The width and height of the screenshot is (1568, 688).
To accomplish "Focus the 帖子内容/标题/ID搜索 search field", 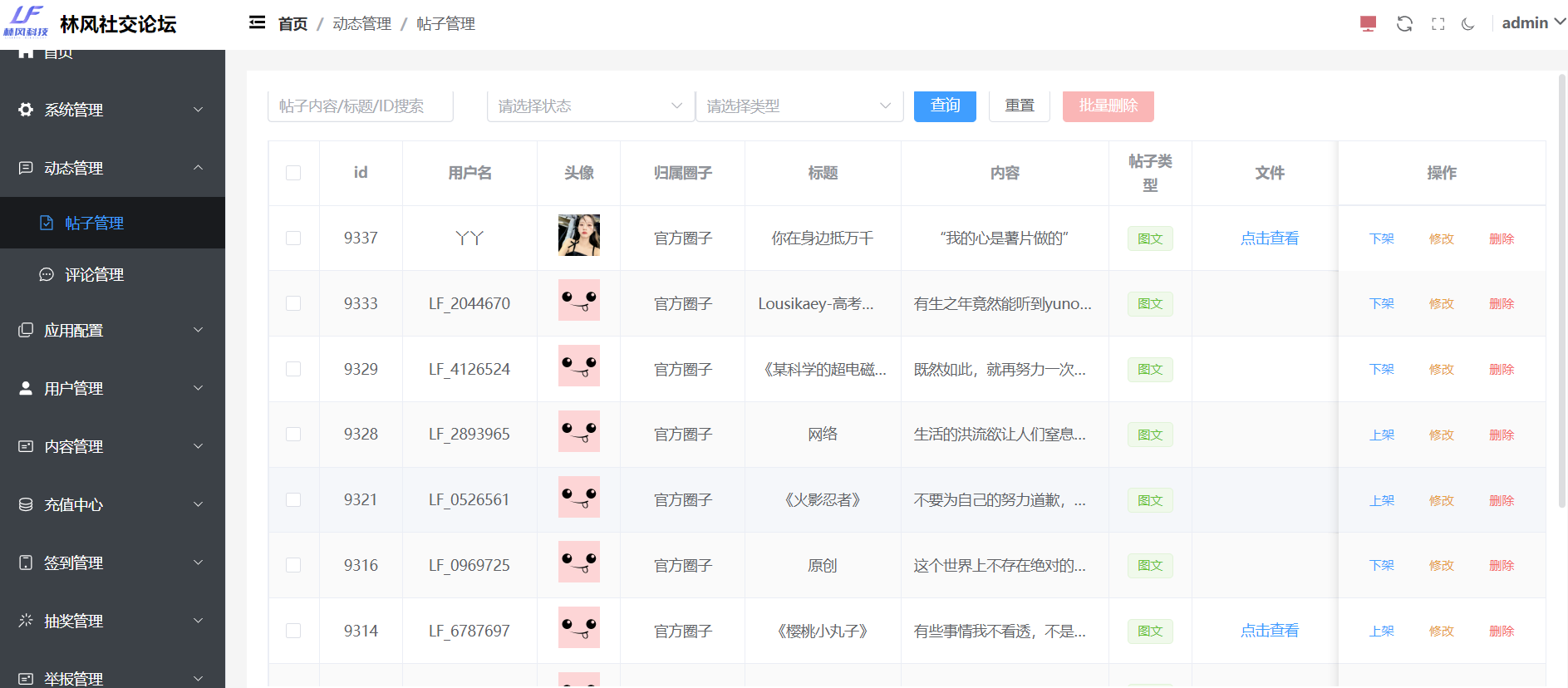I will pos(361,106).
